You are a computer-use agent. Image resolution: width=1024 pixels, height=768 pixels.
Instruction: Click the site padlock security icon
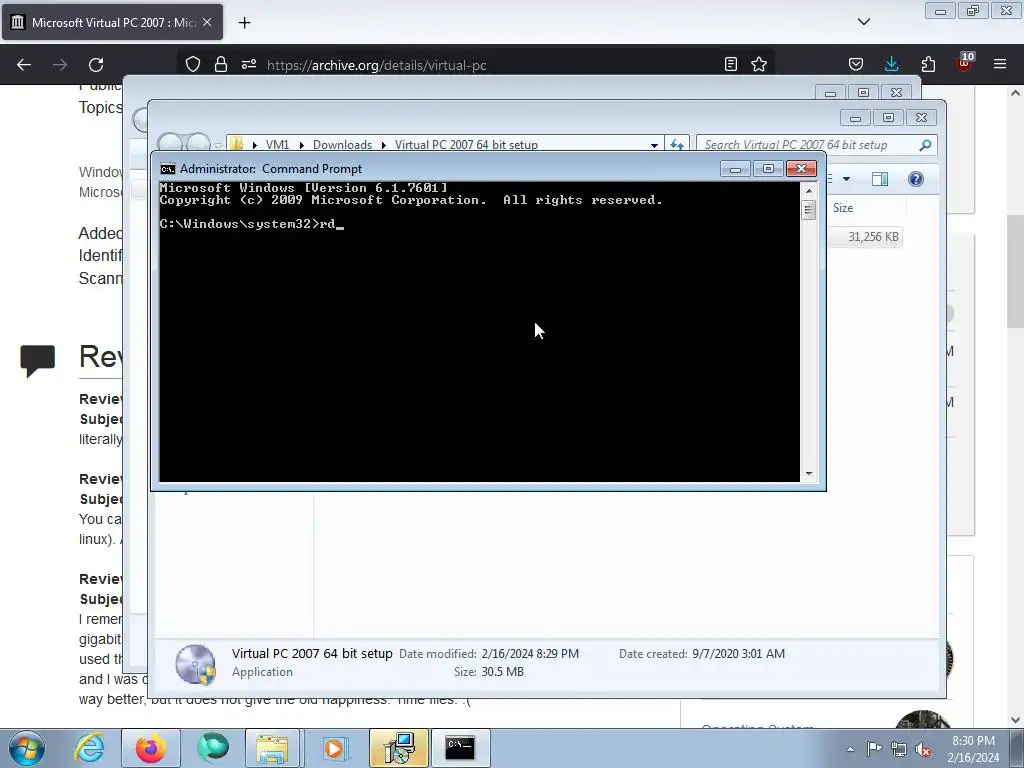click(221, 64)
